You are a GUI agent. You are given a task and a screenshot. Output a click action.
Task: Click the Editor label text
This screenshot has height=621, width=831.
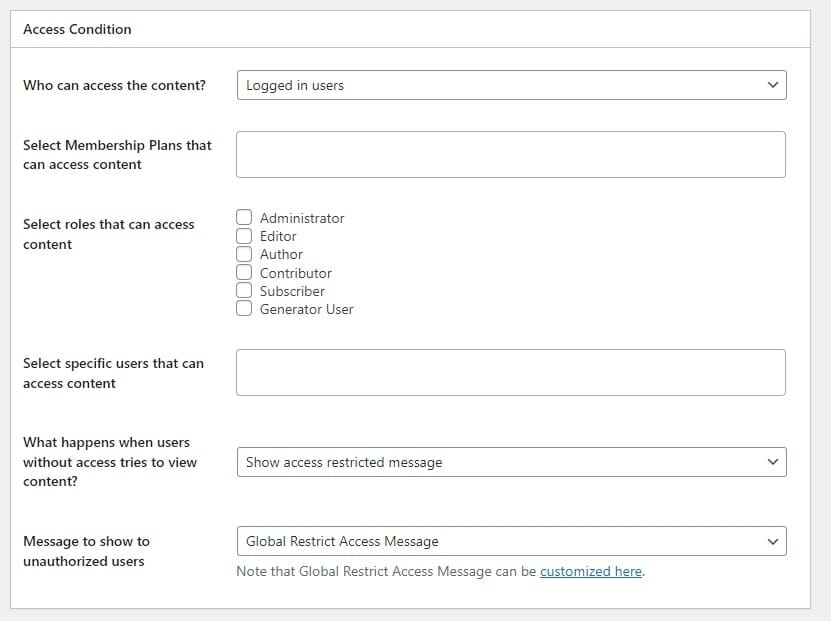(x=278, y=236)
